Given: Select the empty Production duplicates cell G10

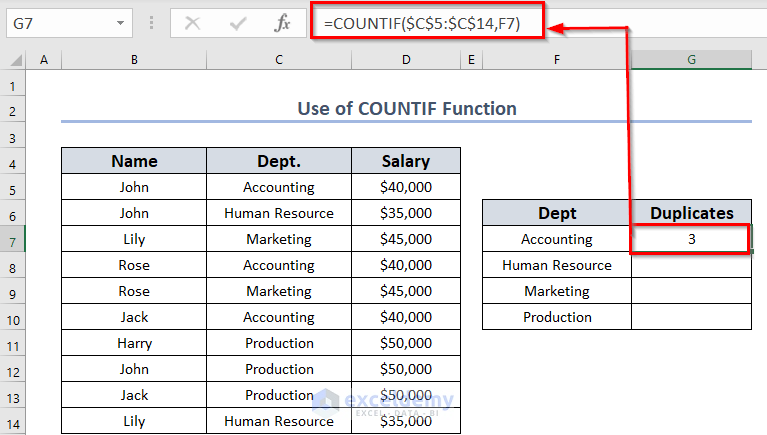Looking at the screenshot, I should click(x=691, y=317).
